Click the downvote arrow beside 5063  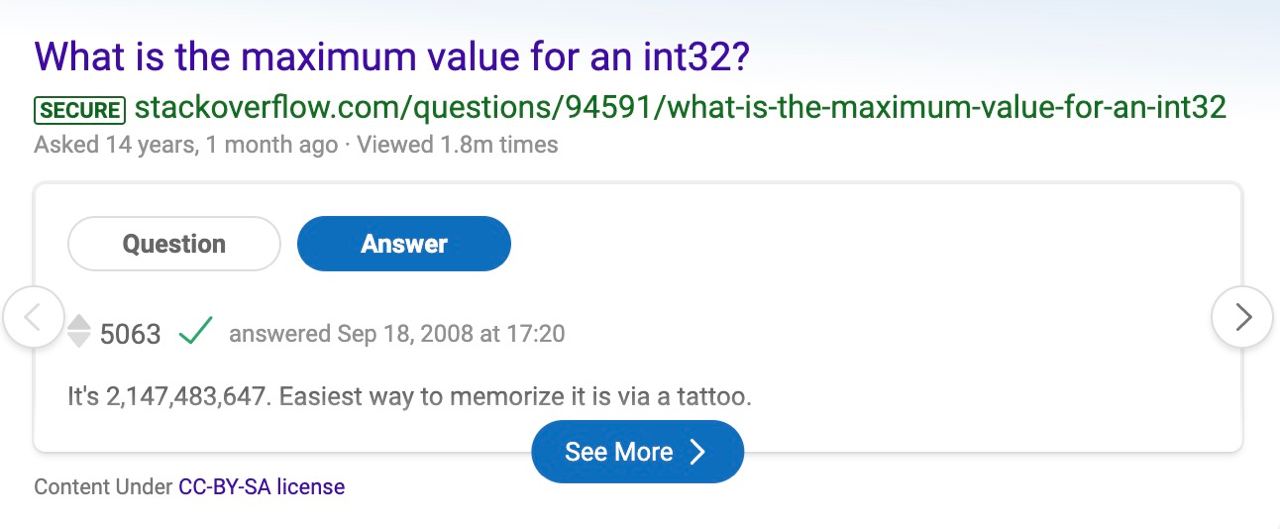pos(79,341)
